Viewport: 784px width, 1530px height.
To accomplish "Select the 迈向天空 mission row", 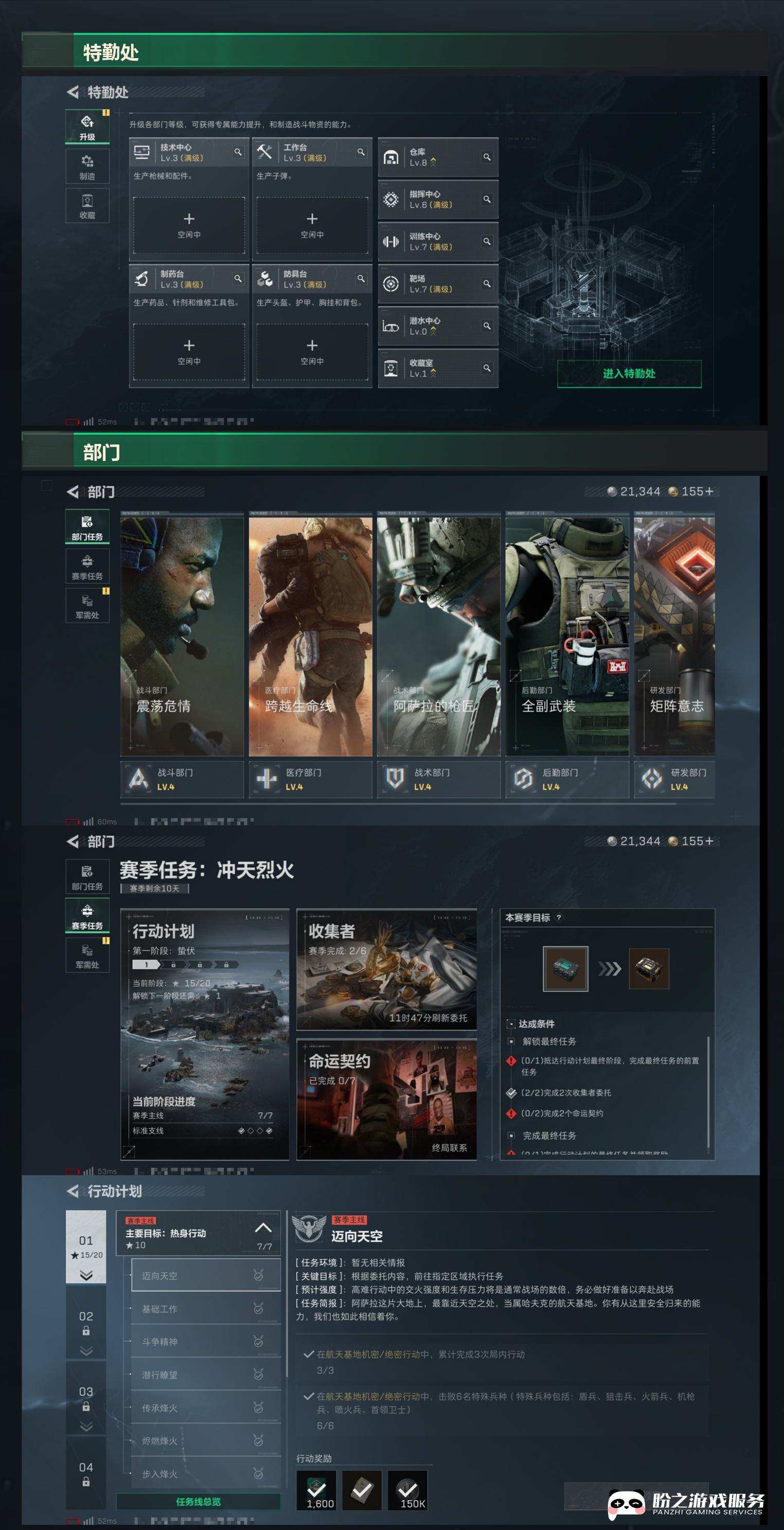I will pos(205,1275).
